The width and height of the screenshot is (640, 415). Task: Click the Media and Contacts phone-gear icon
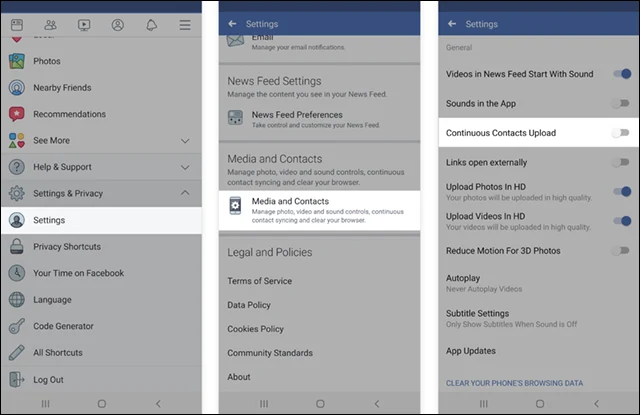tap(235, 206)
